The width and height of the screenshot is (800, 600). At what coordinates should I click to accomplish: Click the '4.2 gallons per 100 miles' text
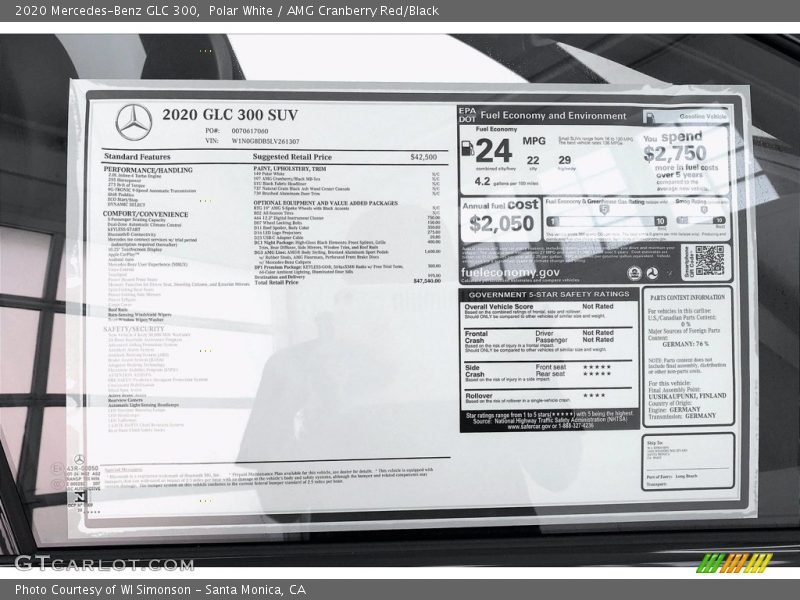pos(506,182)
